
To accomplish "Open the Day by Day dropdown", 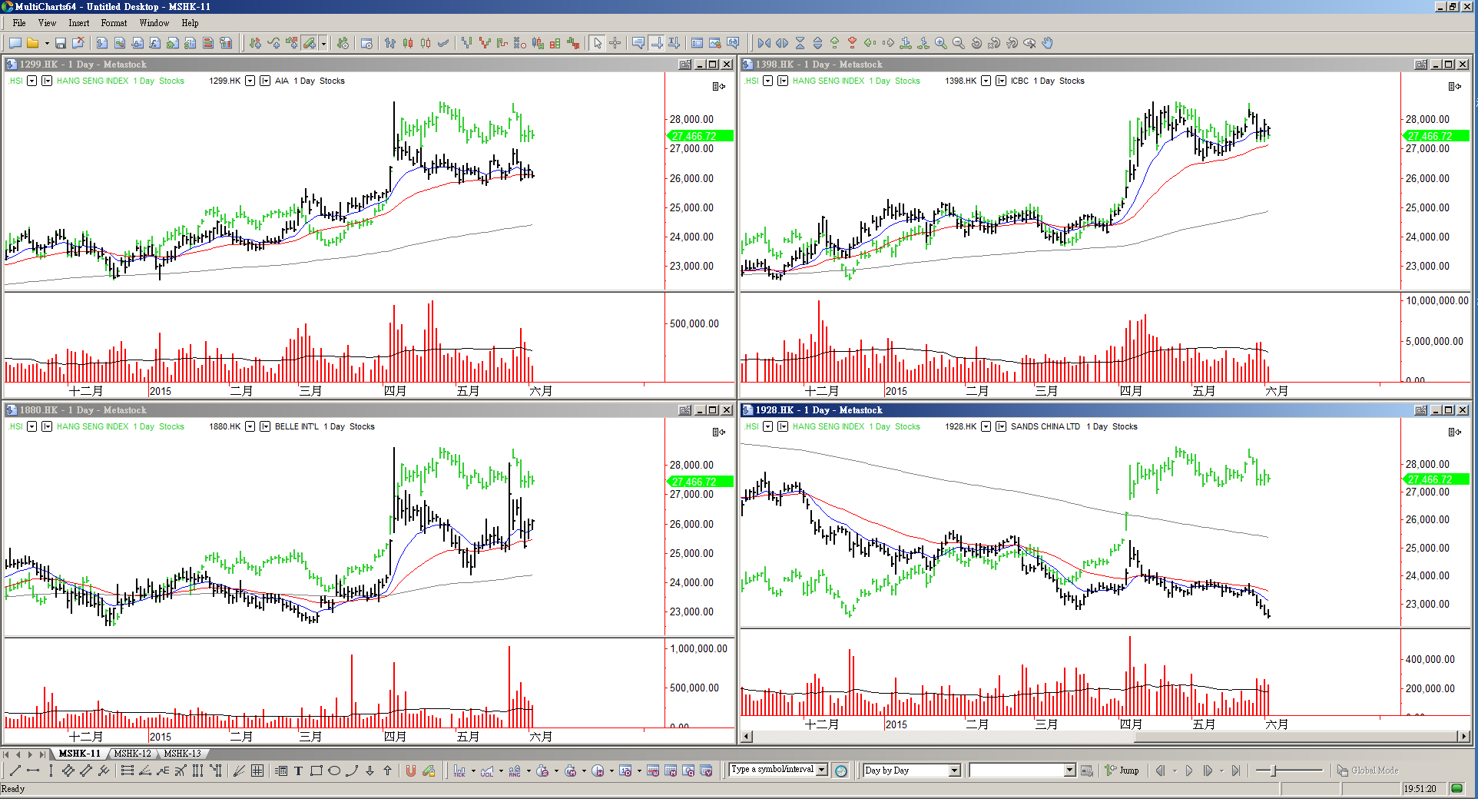I will click(954, 771).
